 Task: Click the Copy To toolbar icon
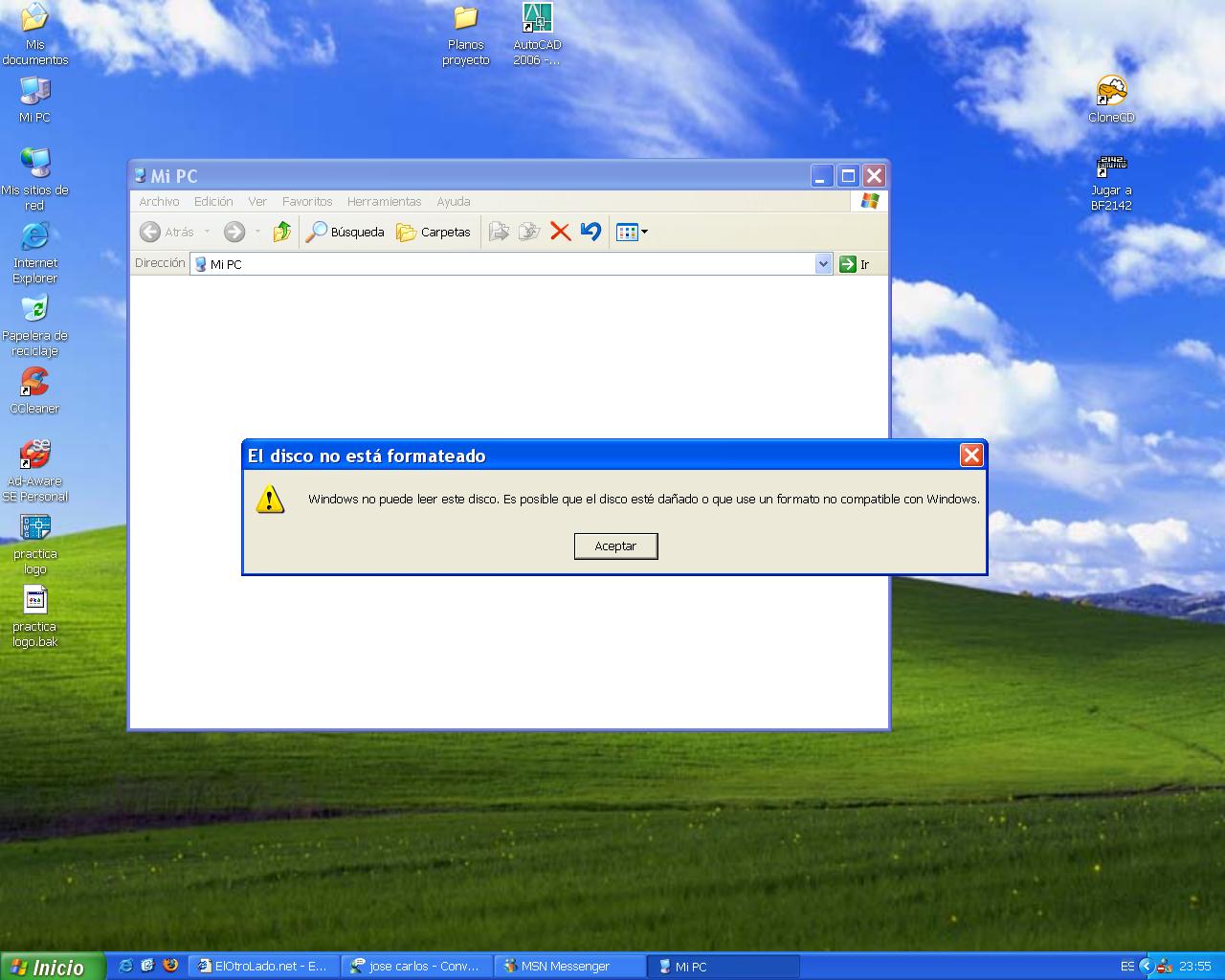(x=529, y=232)
